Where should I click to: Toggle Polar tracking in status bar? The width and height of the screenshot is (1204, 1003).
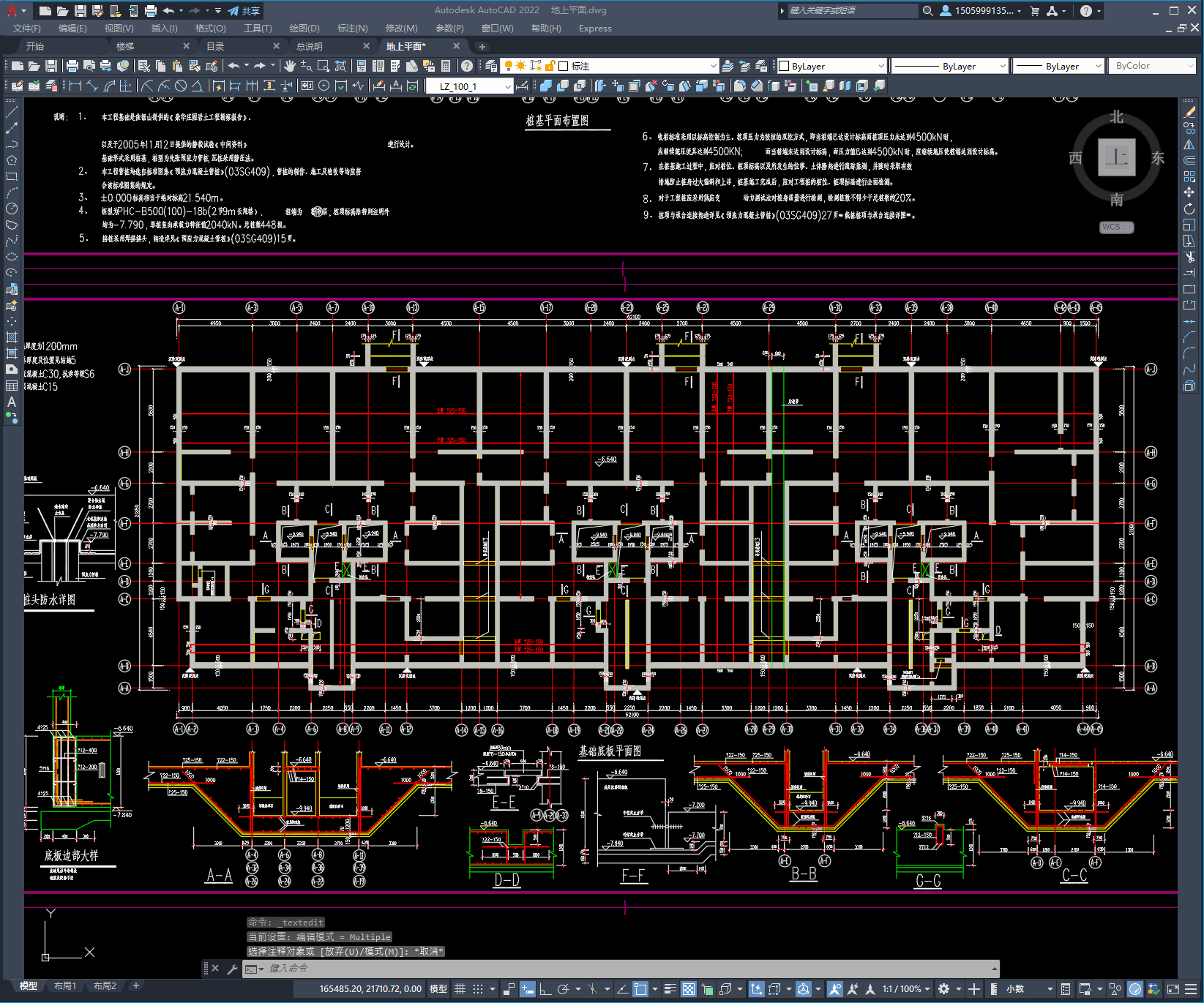click(563, 989)
